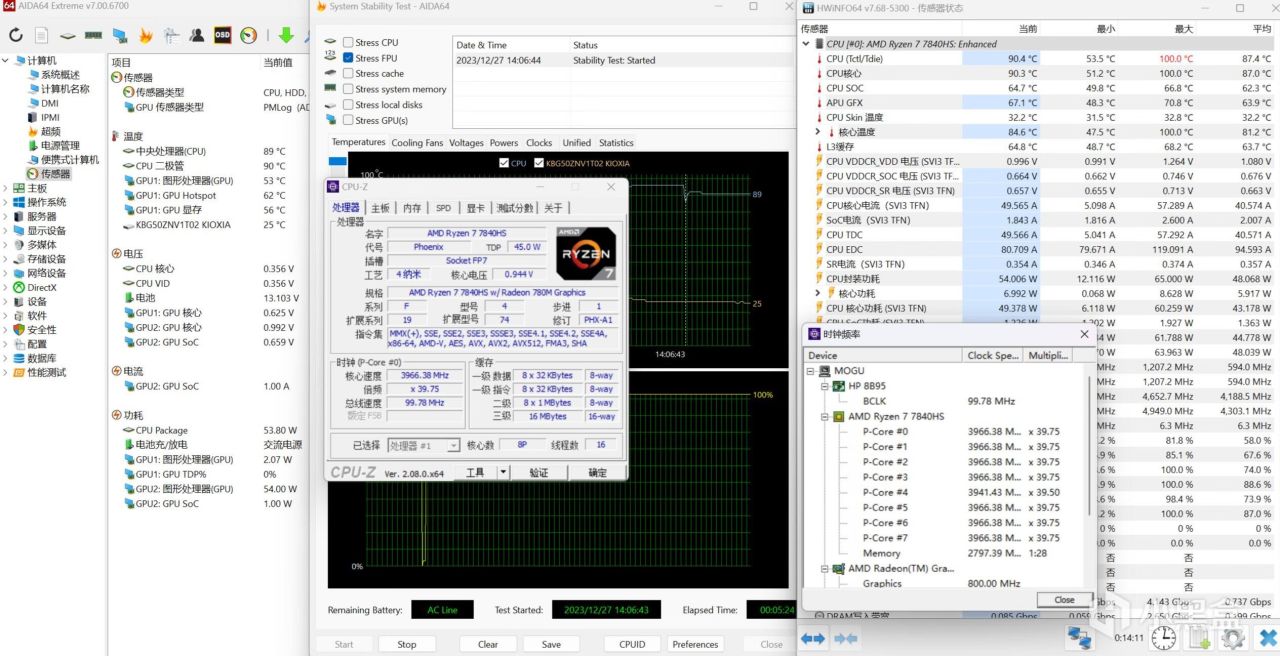Open Preferences in stability test
Screen dimensions: 1280x656
[x=695, y=644]
